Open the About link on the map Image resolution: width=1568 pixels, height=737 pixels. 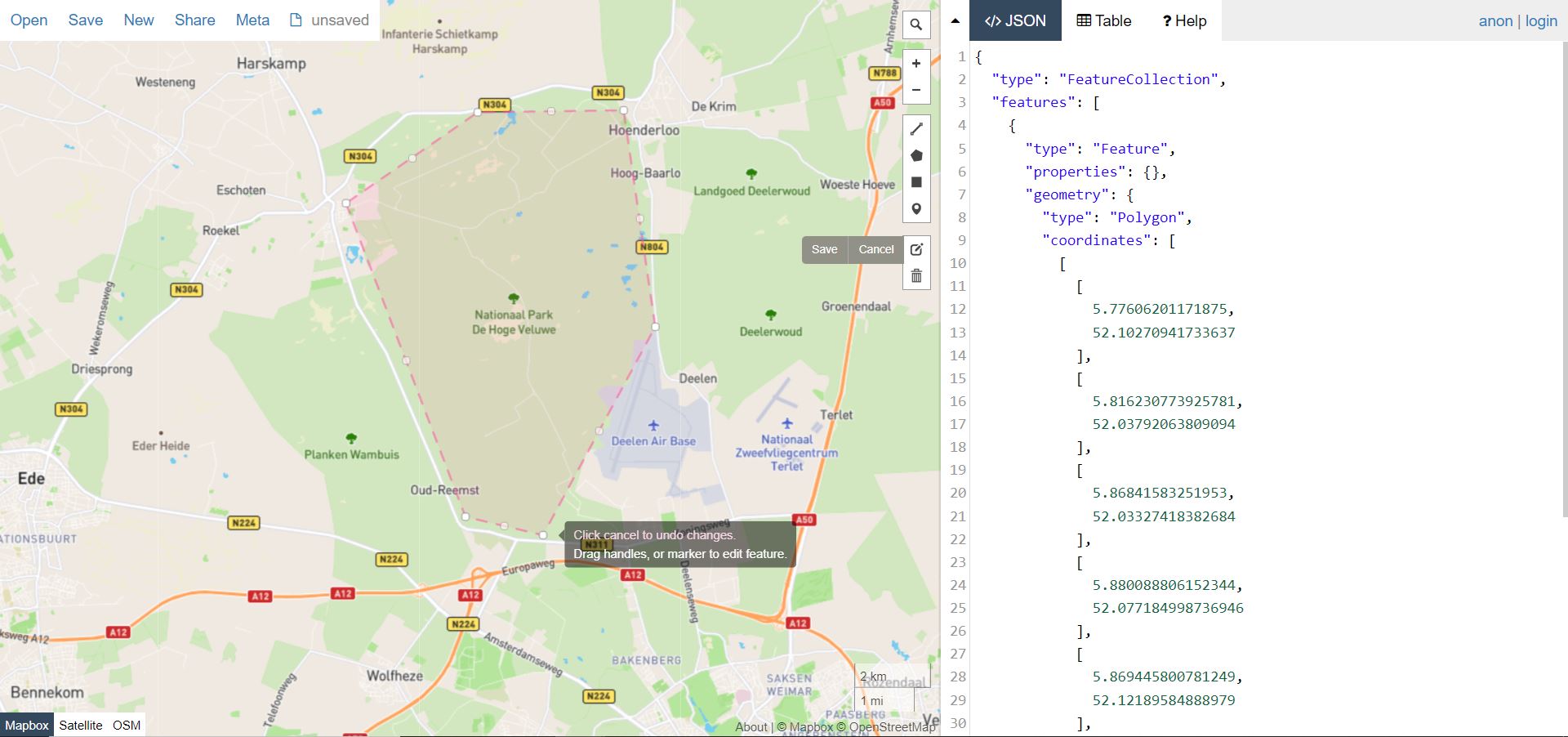click(x=751, y=726)
